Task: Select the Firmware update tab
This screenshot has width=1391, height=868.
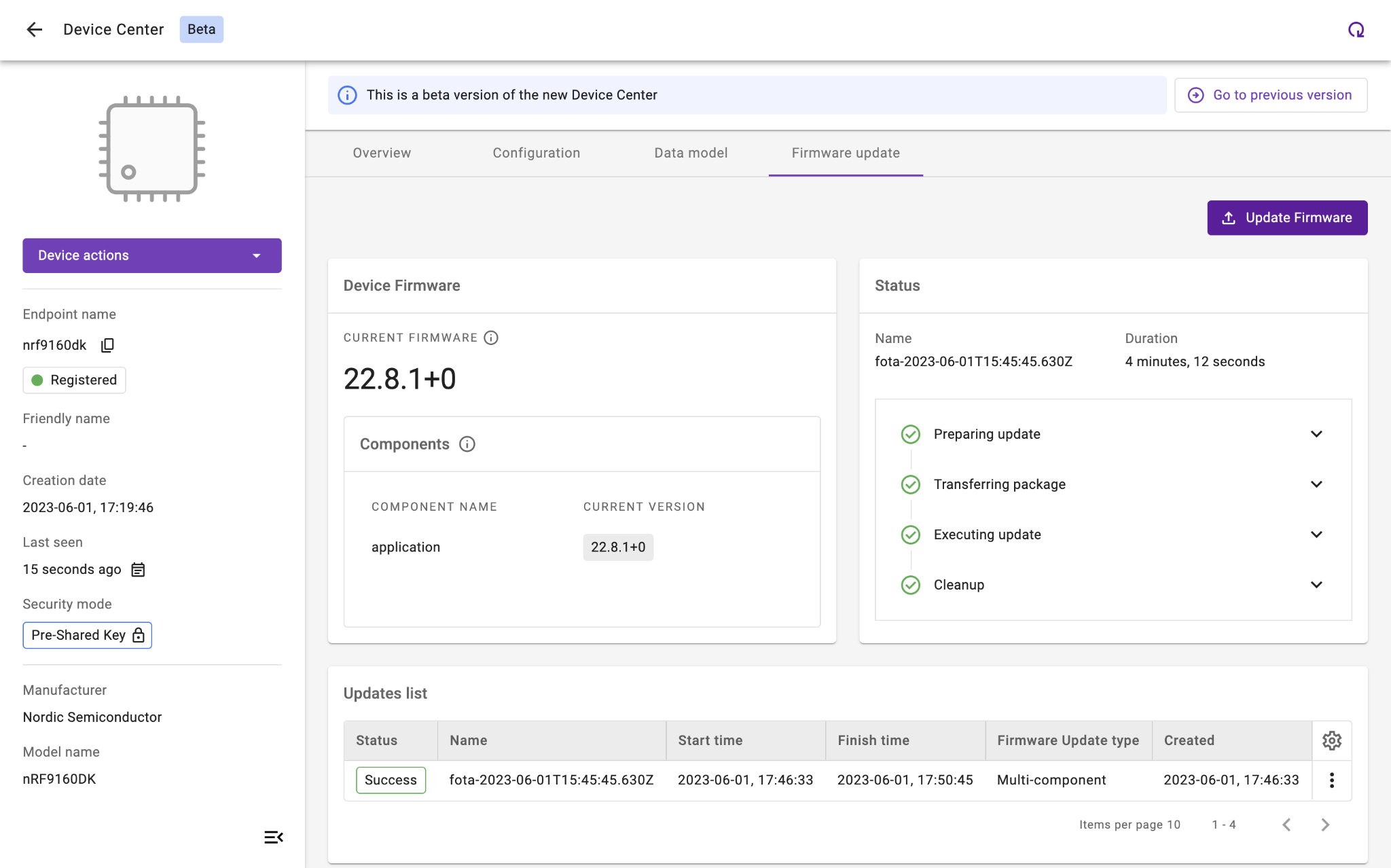Action: [846, 153]
